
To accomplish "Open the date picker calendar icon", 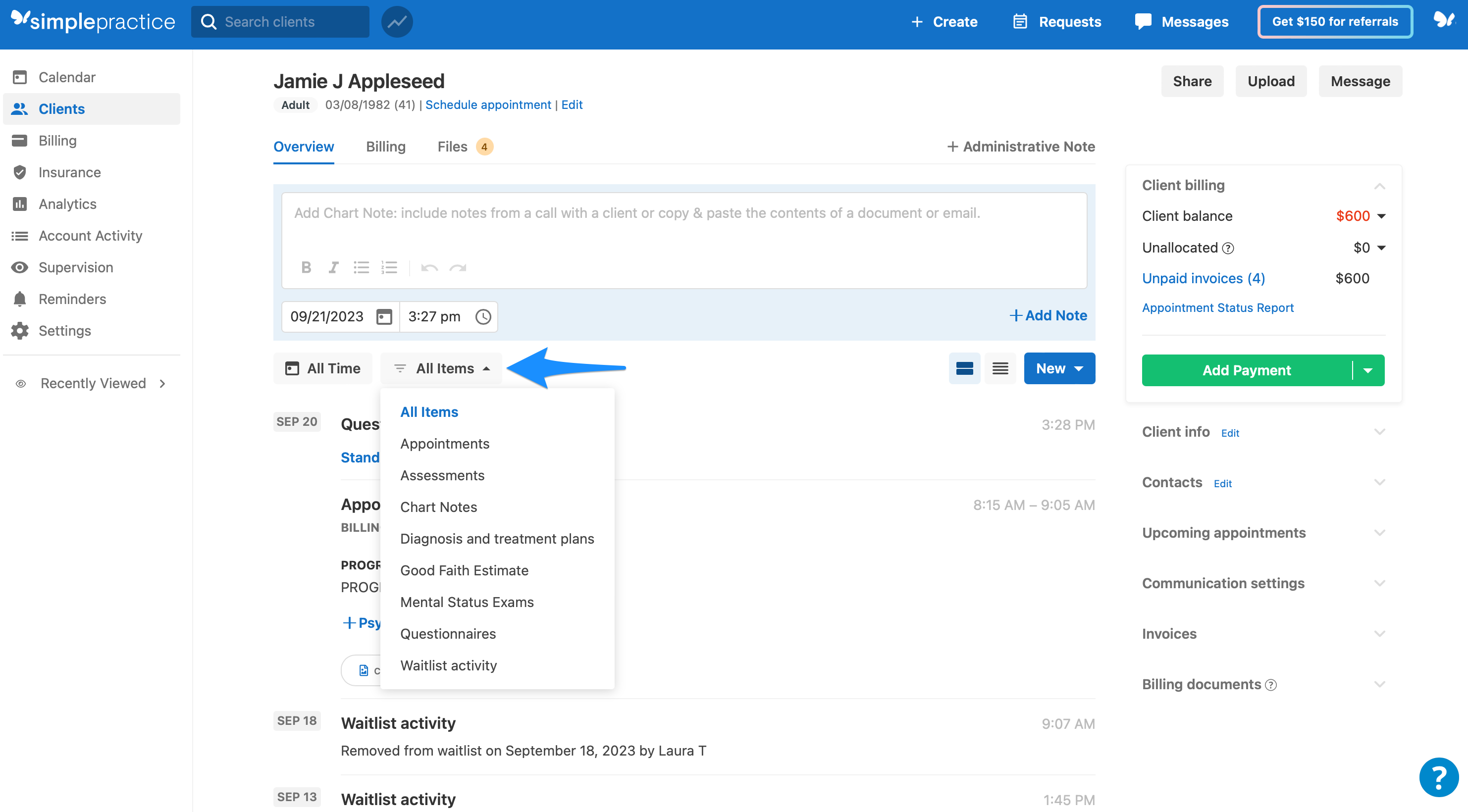I will (x=383, y=316).
